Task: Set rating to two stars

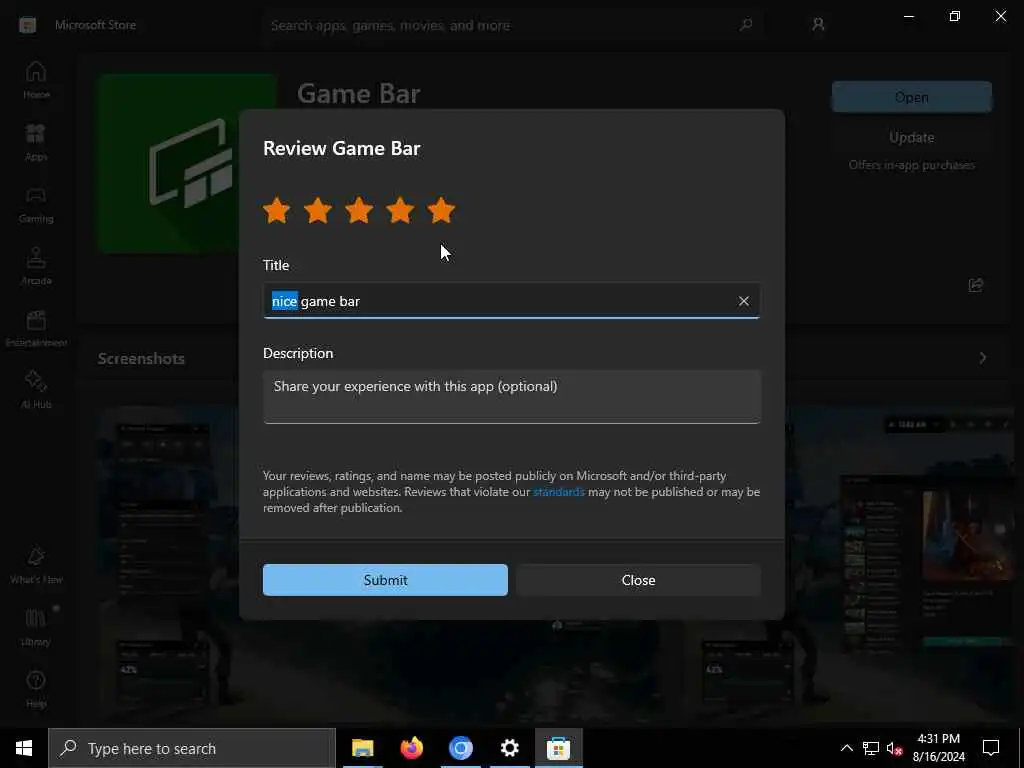Action: (x=318, y=210)
